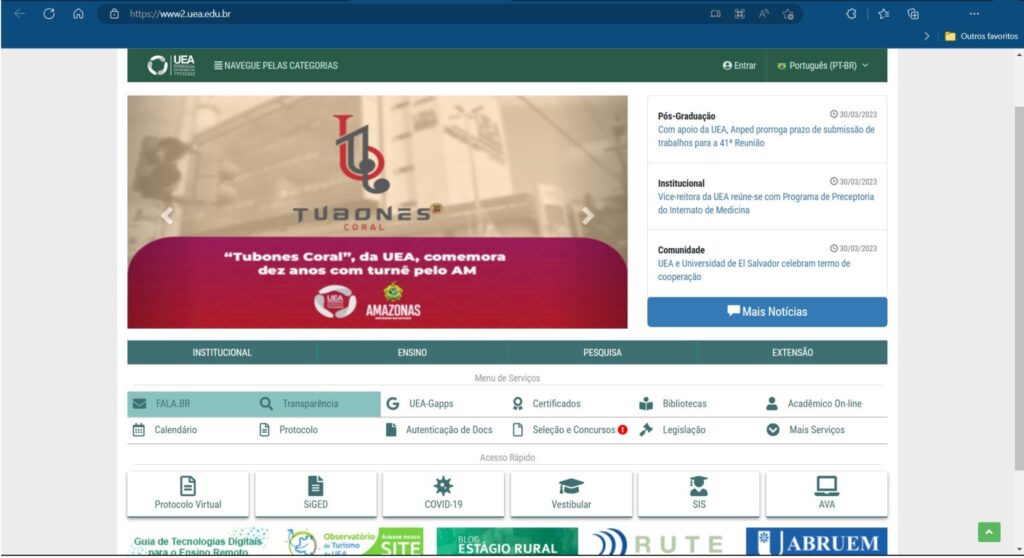Click the read aloud icon in address bar
The image size is (1024, 558).
(x=763, y=14)
